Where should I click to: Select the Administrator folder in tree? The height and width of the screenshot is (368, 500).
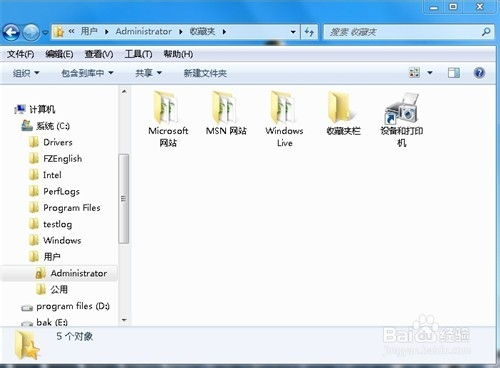coord(79,273)
